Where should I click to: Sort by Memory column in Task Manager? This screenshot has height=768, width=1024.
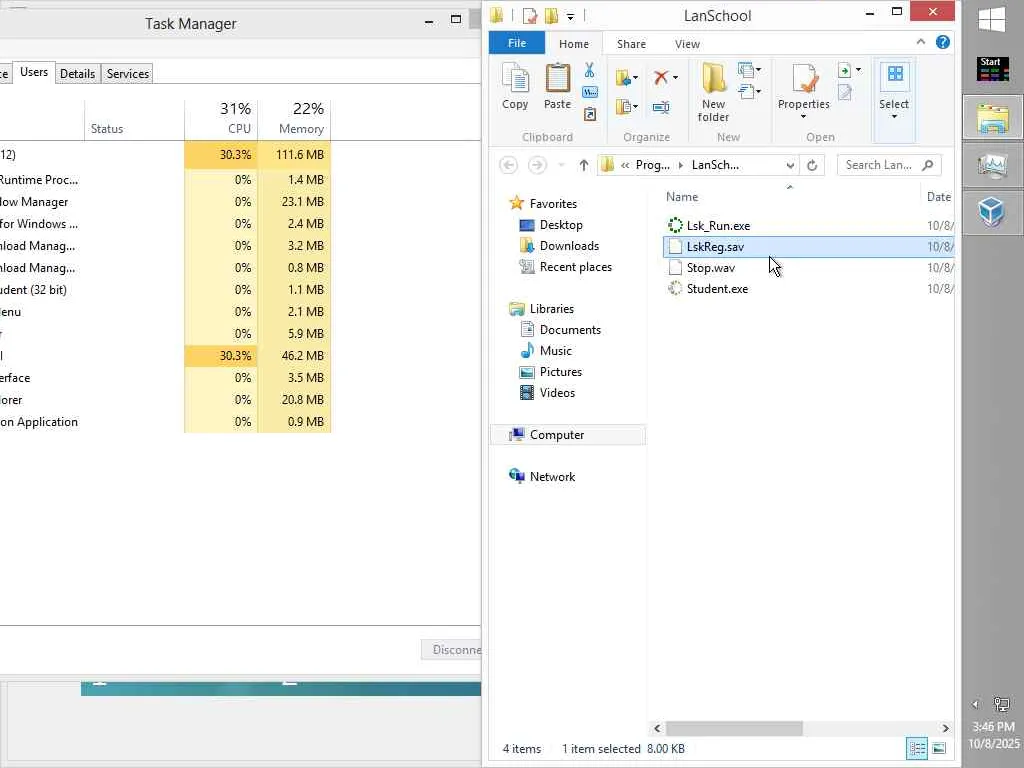point(294,119)
